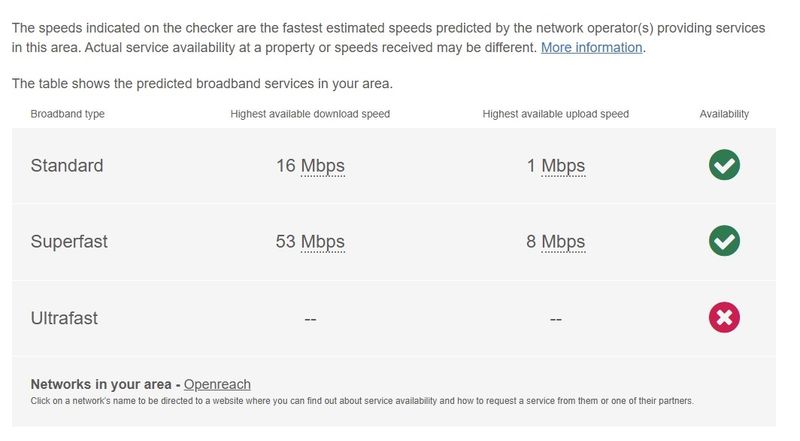Screen dimensions: 800x441
Task: Select the Superfast broadband type label
Action: (x=69, y=241)
